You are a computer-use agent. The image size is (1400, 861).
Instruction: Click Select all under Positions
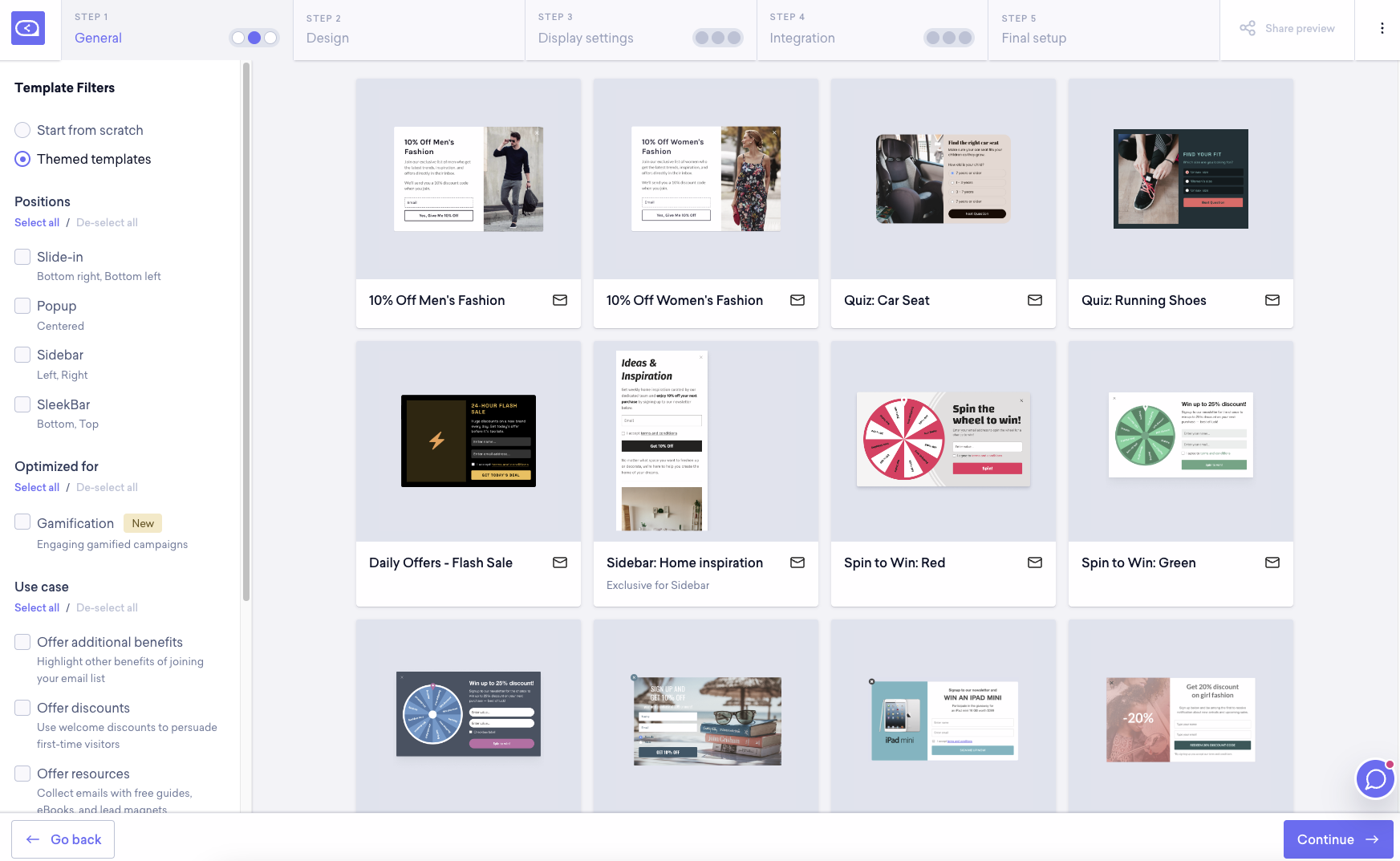tap(37, 222)
